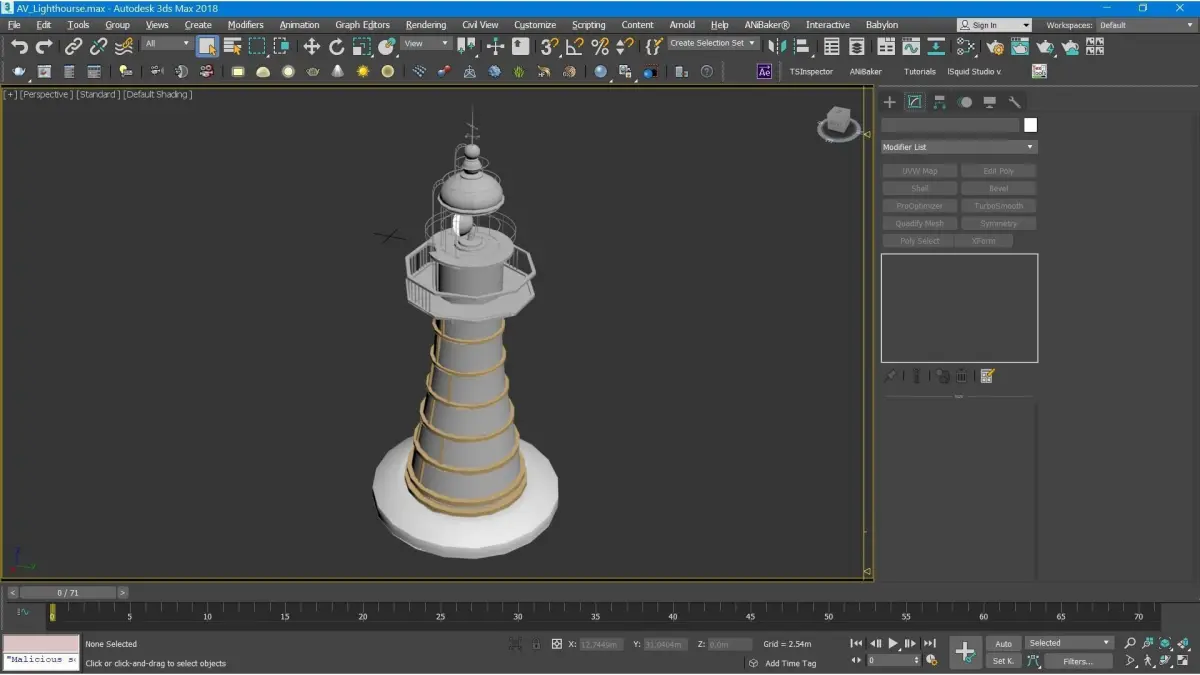Open the Modifiers menu
Screen dimensions: 1200x675
pyautogui.click(x=246, y=25)
